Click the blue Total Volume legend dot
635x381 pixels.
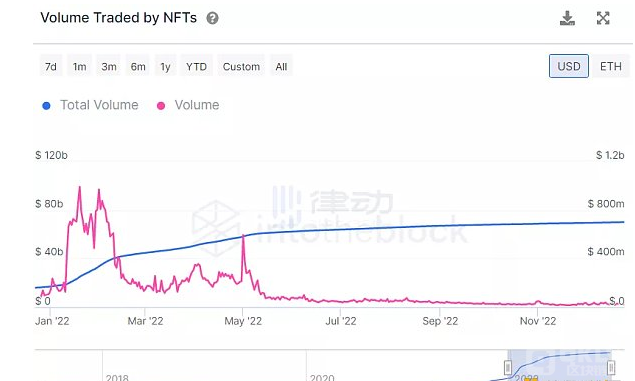coord(46,106)
